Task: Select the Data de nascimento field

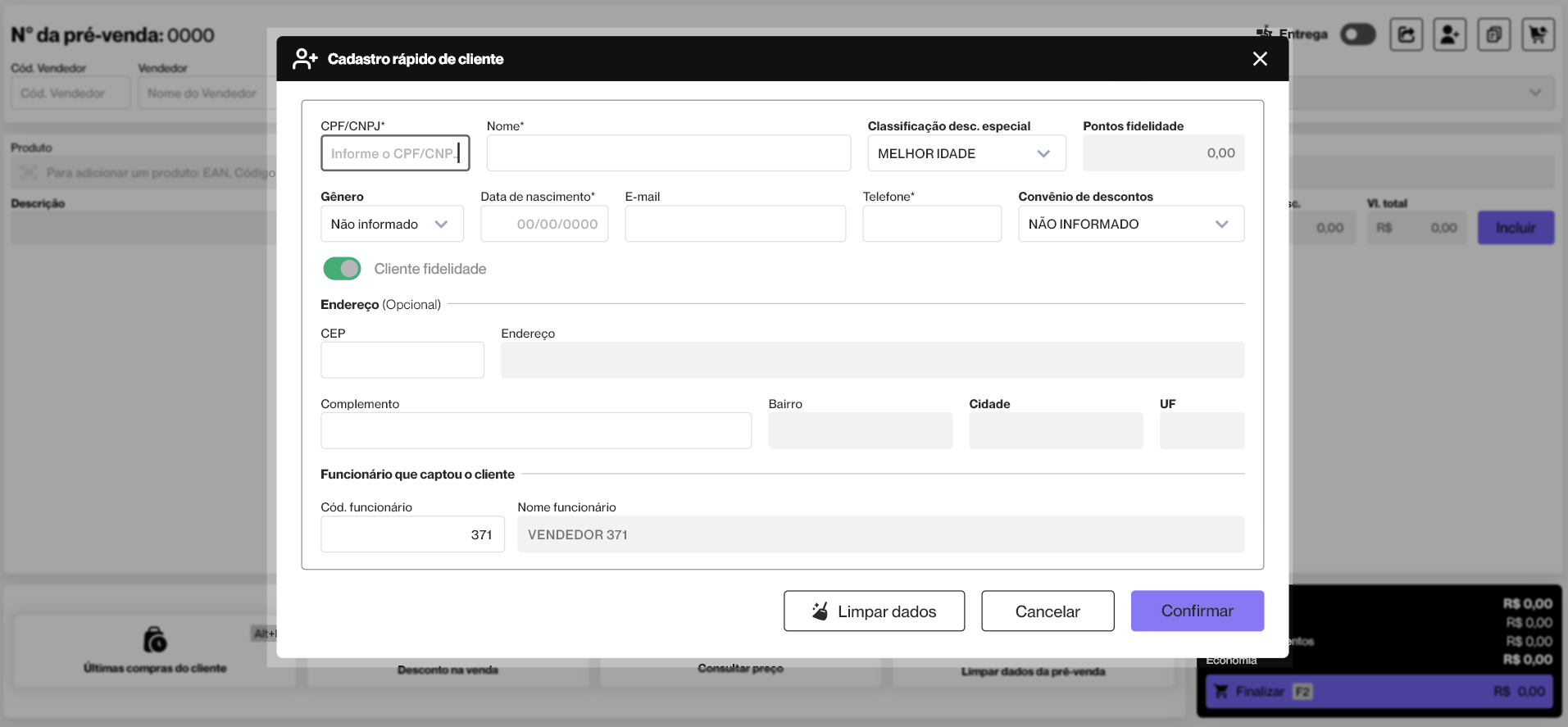Action: (544, 224)
